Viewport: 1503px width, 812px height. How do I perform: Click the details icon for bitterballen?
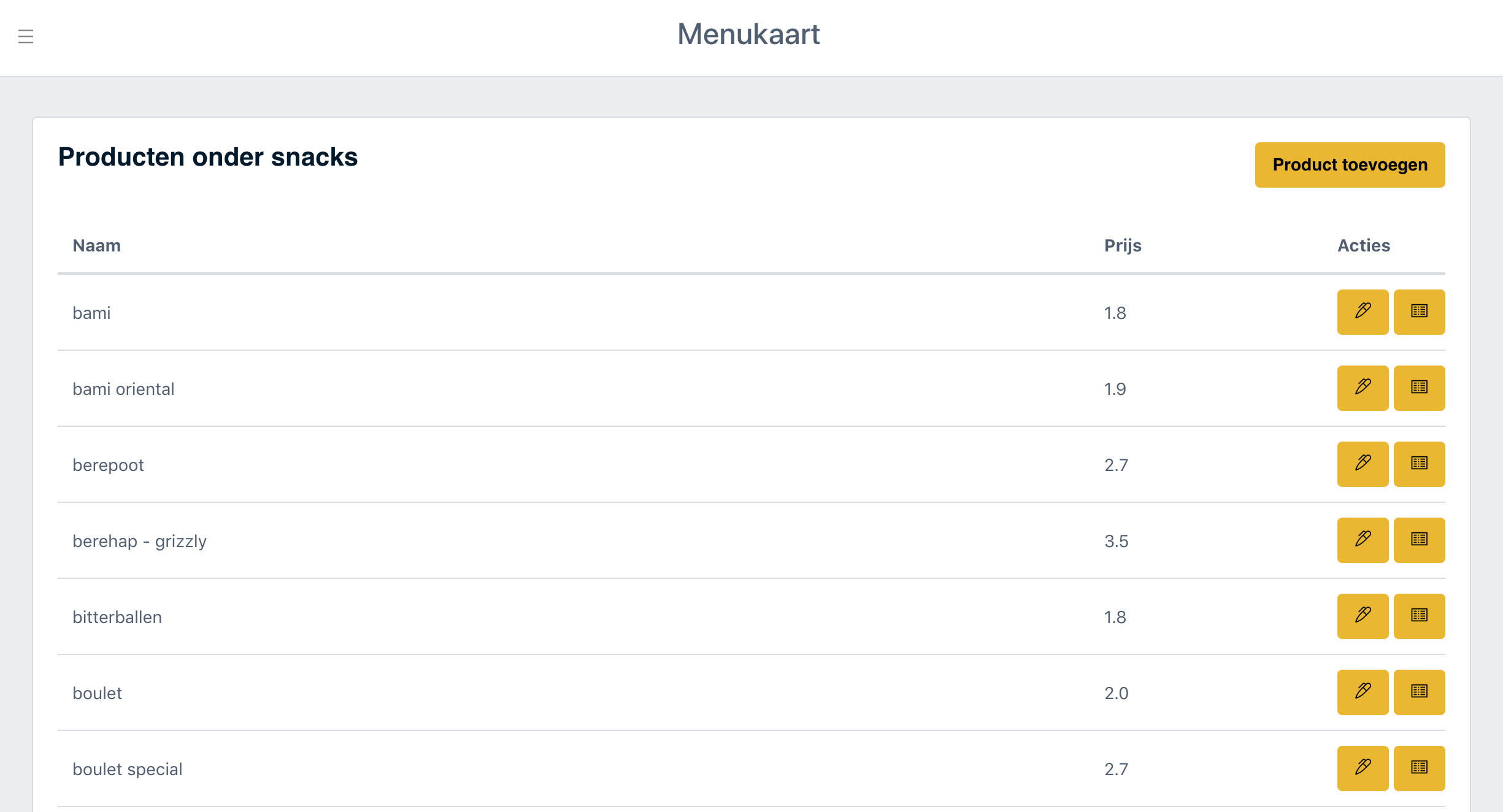pyautogui.click(x=1419, y=616)
